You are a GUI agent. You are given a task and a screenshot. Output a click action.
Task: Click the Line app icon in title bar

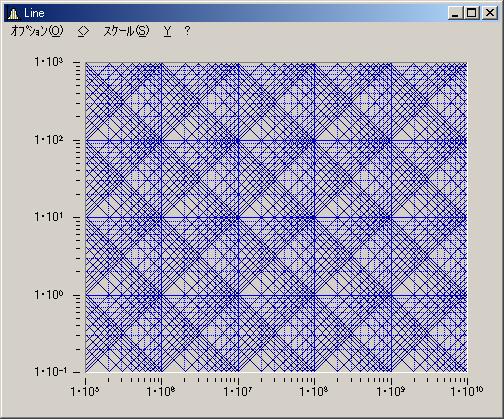click(13, 14)
